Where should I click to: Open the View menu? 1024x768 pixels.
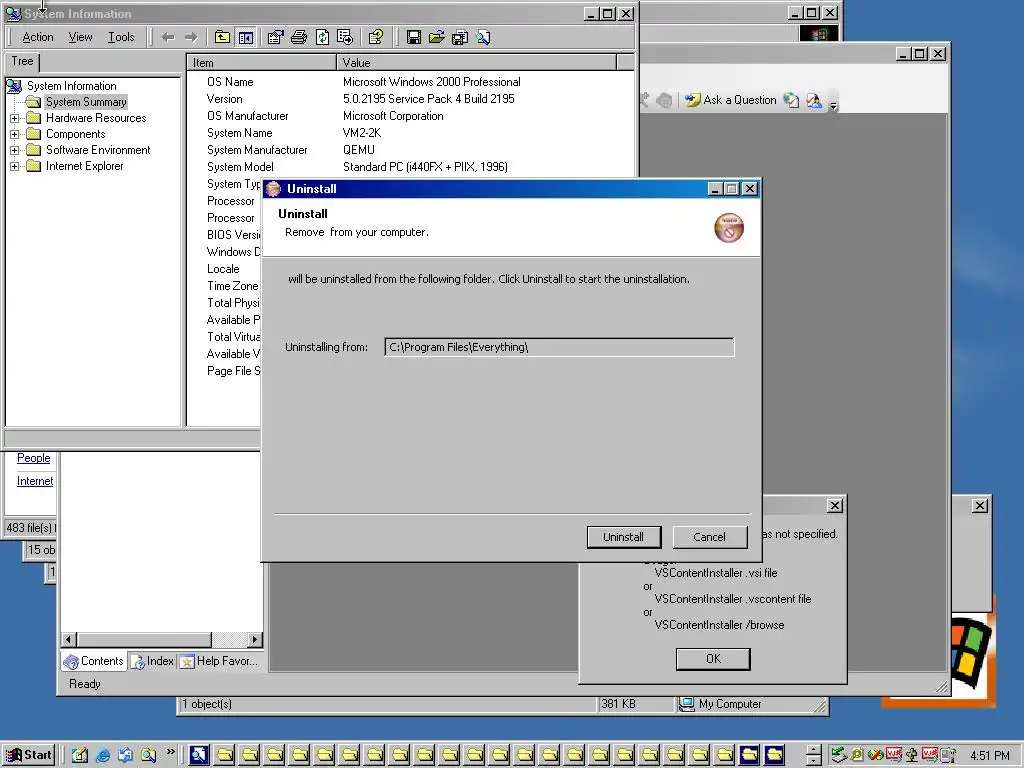[80, 37]
